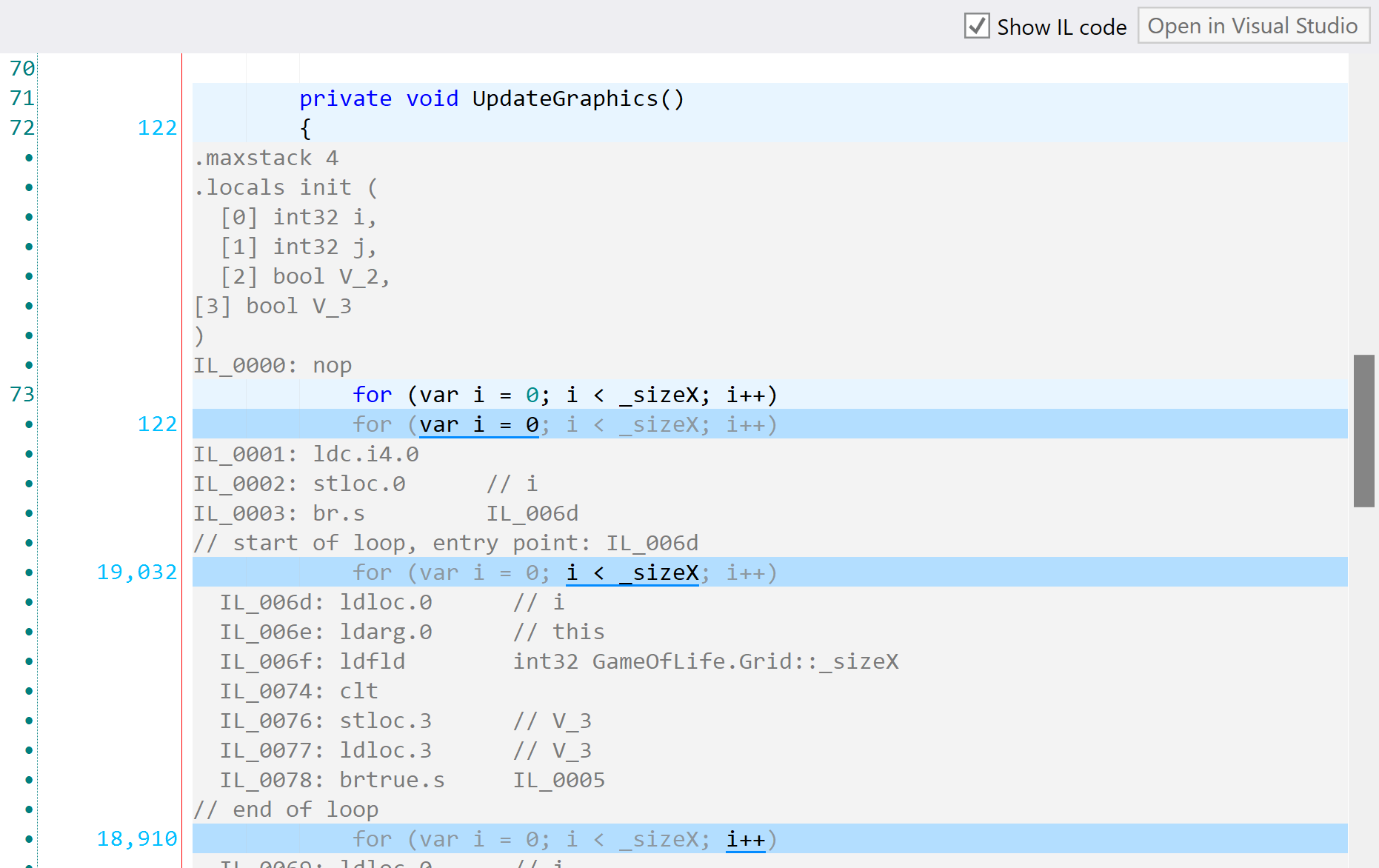Select the UpdateGraphics method declaration line
The height and width of the screenshot is (868, 1379).
coord(491,98)
